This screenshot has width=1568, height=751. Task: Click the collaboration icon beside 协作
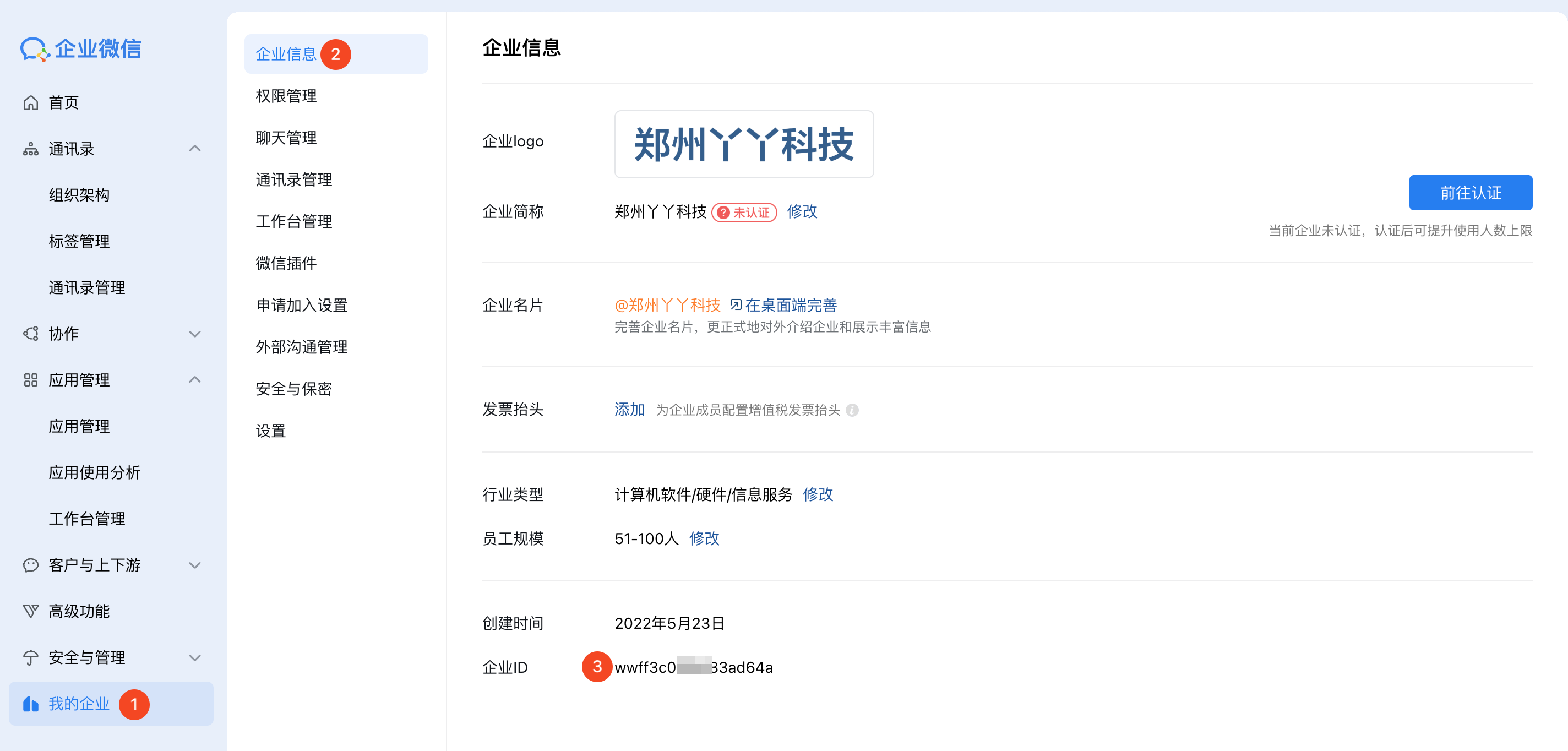coord(30,334)
